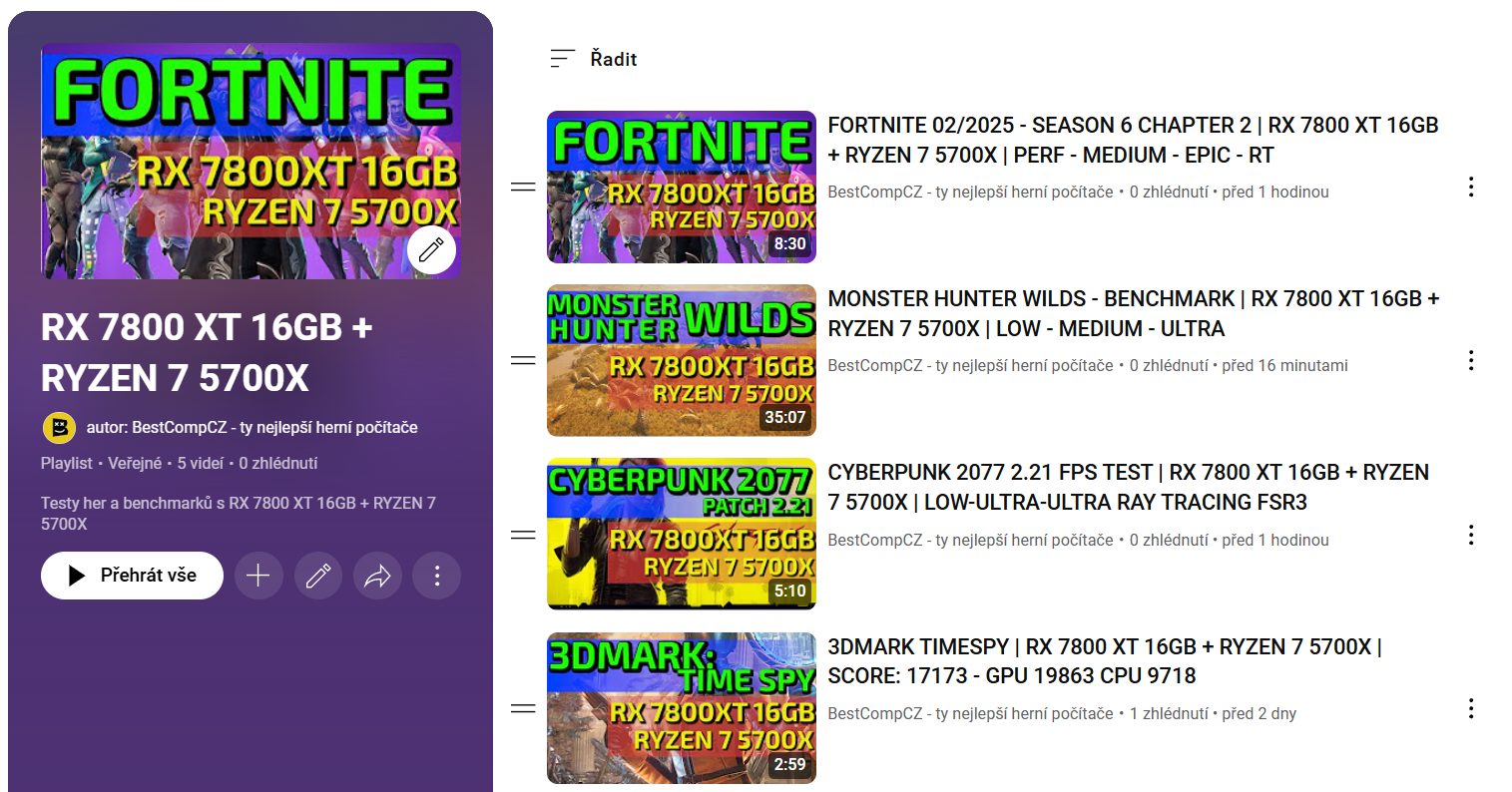
Task: Open the playlist's Fortnite cover image
Action: [251, 161]
